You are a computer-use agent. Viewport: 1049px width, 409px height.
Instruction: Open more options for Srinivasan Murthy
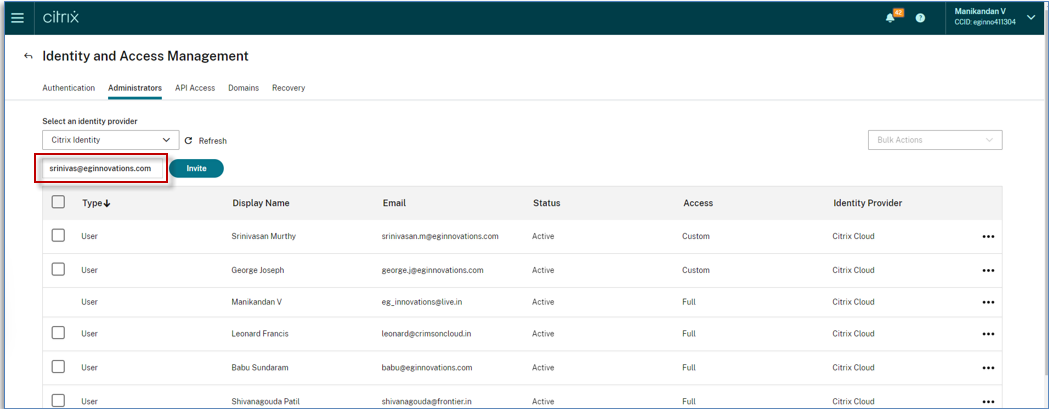point(988,237)
